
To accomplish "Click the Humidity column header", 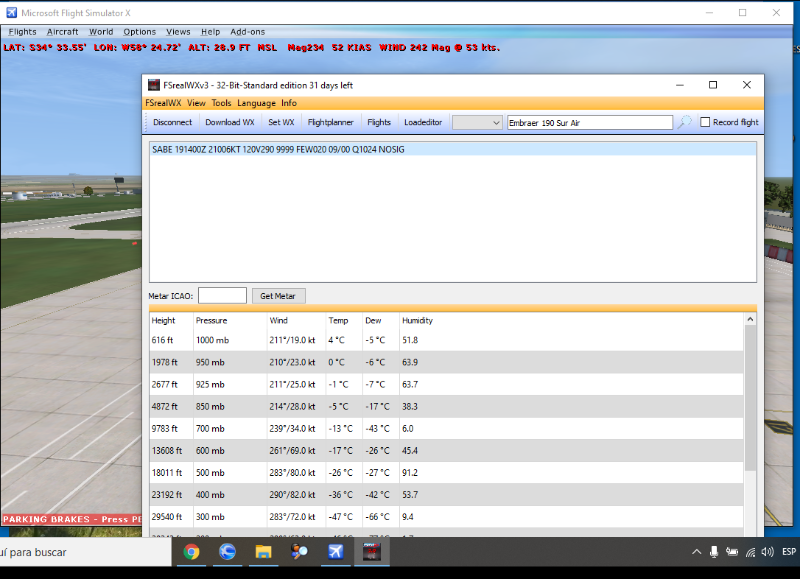I will tap(417, 320).
